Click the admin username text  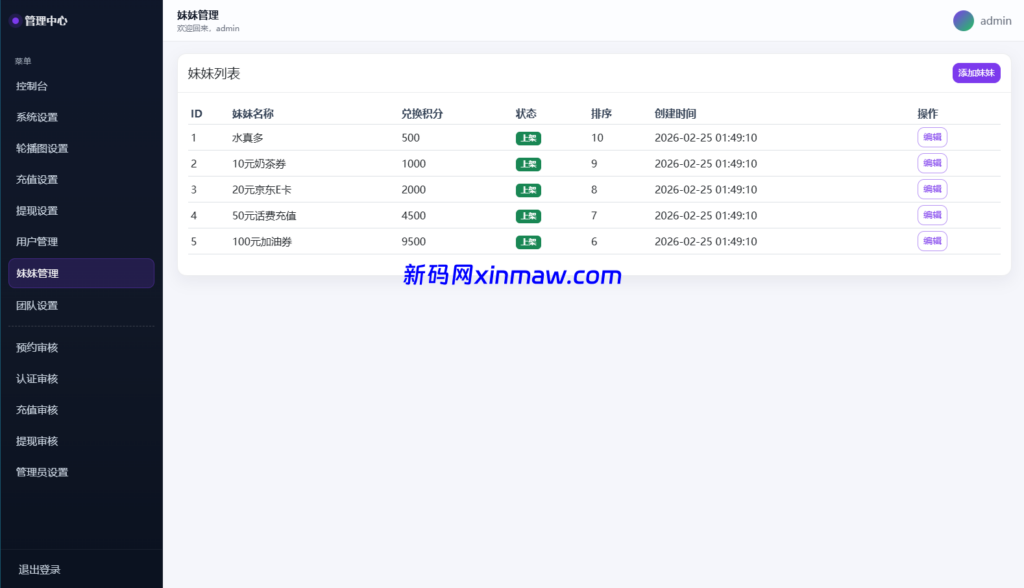[995, 21]
